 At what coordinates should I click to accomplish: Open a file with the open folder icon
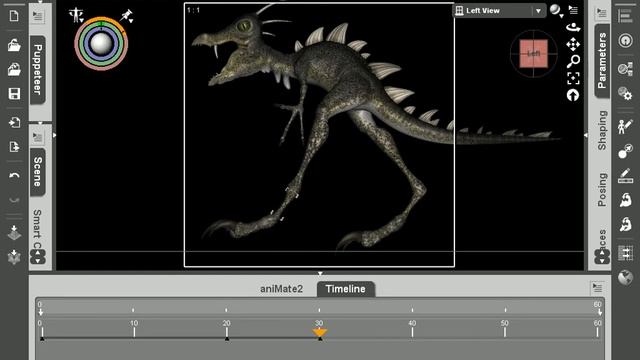tap(14, 45)
